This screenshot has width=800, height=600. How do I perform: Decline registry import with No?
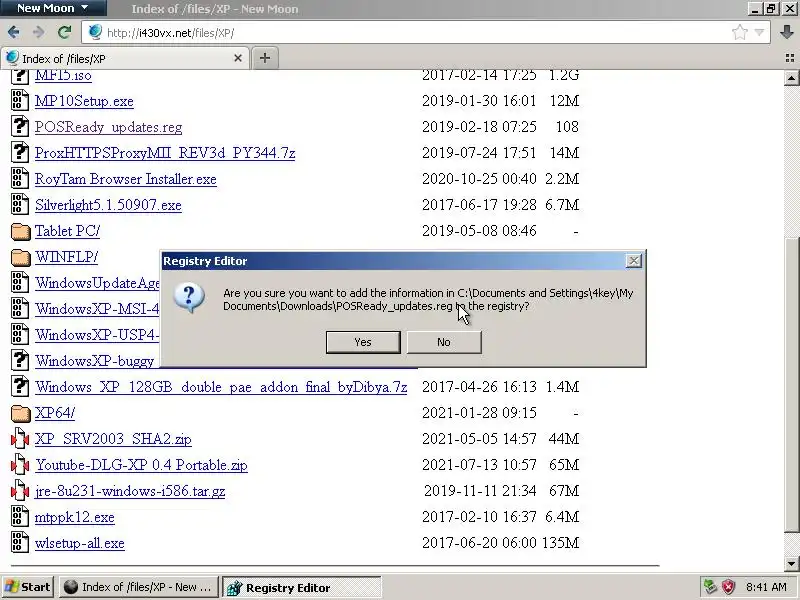(444, 342)
